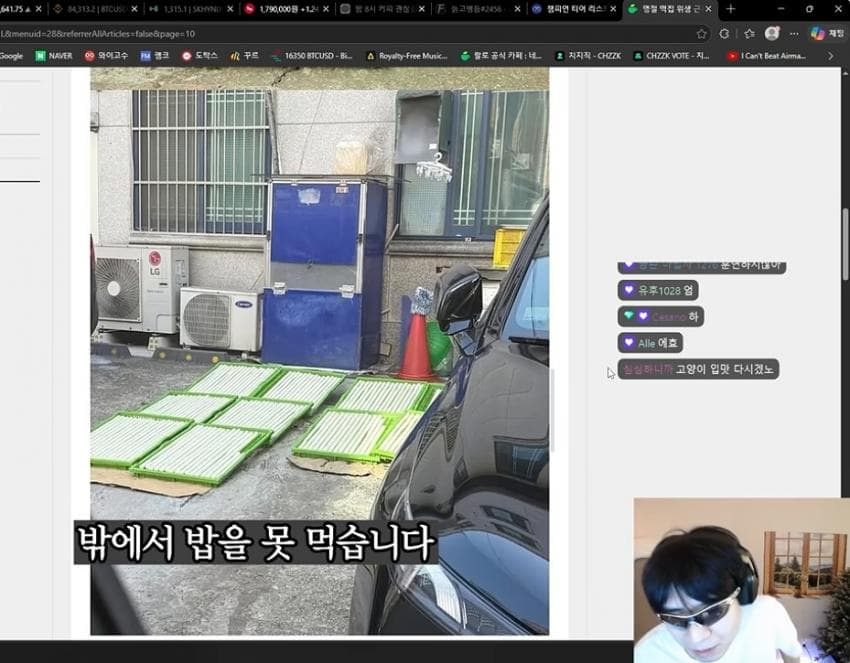The width and height of the screenshot is (850, 663).
Task: Click chat message from Alle
Action: [x=650, y=343]
